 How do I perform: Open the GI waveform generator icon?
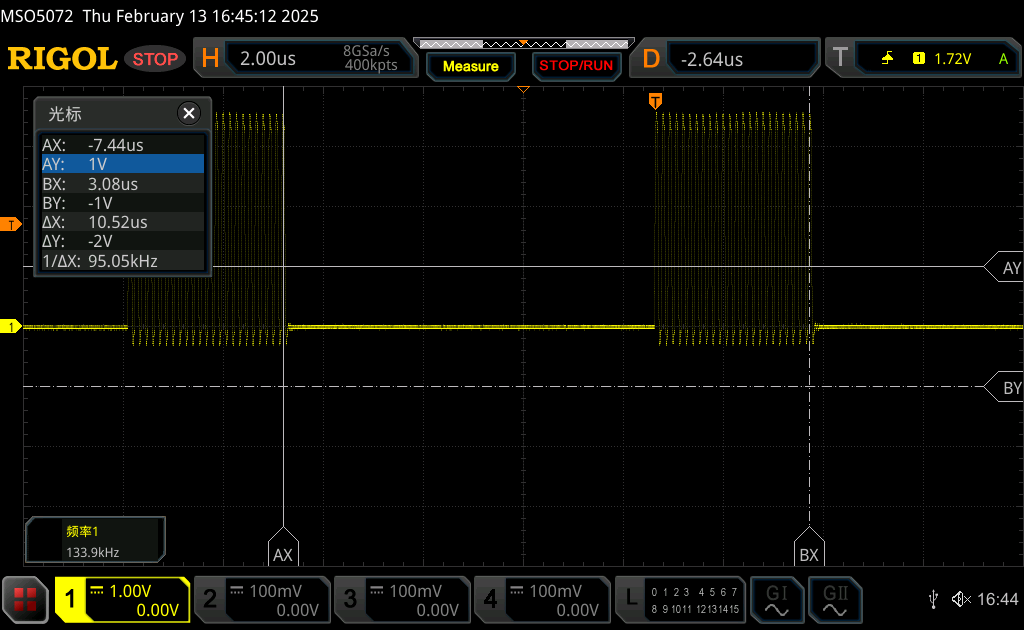pos(776,599)
